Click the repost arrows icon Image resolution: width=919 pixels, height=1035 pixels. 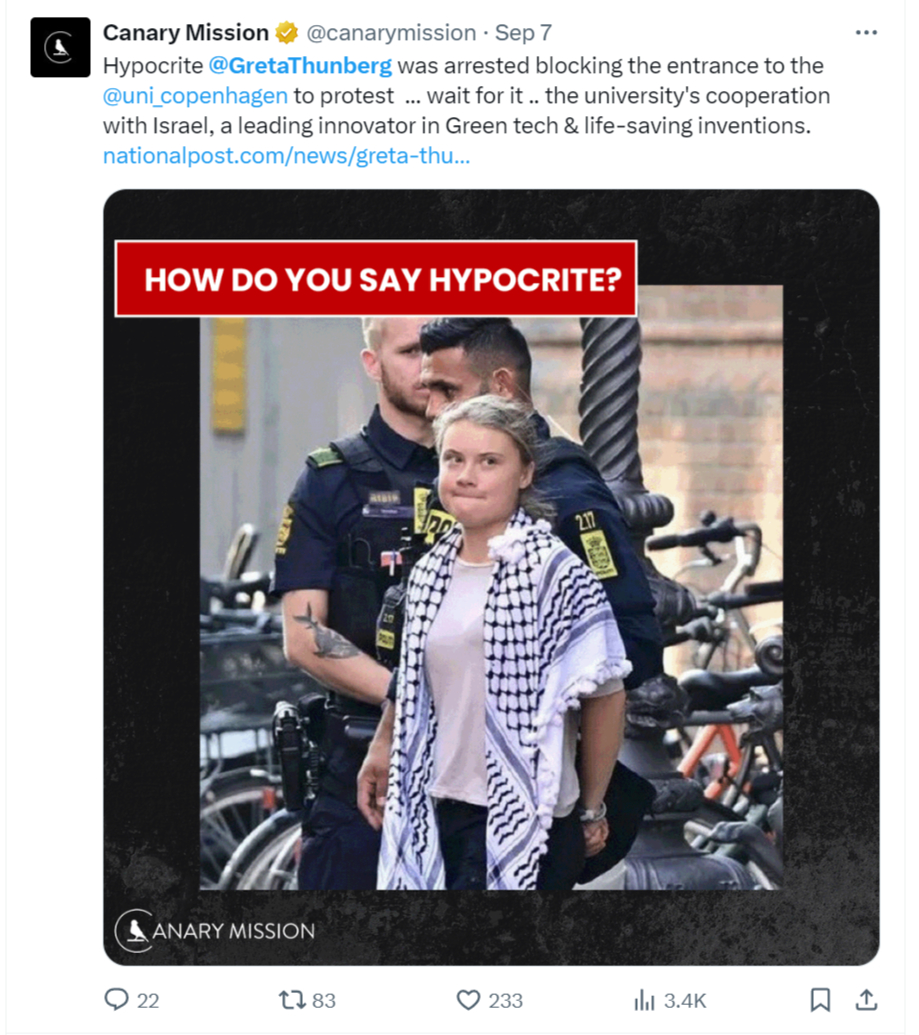click(x=290, y=999)
